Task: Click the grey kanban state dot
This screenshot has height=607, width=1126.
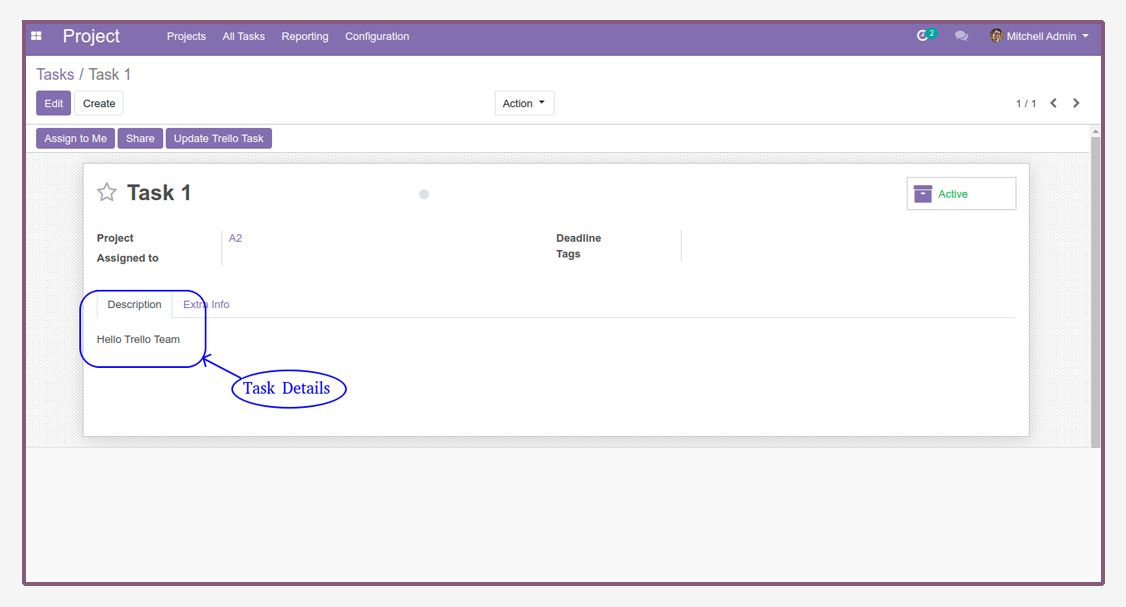Action: [424, 194]
